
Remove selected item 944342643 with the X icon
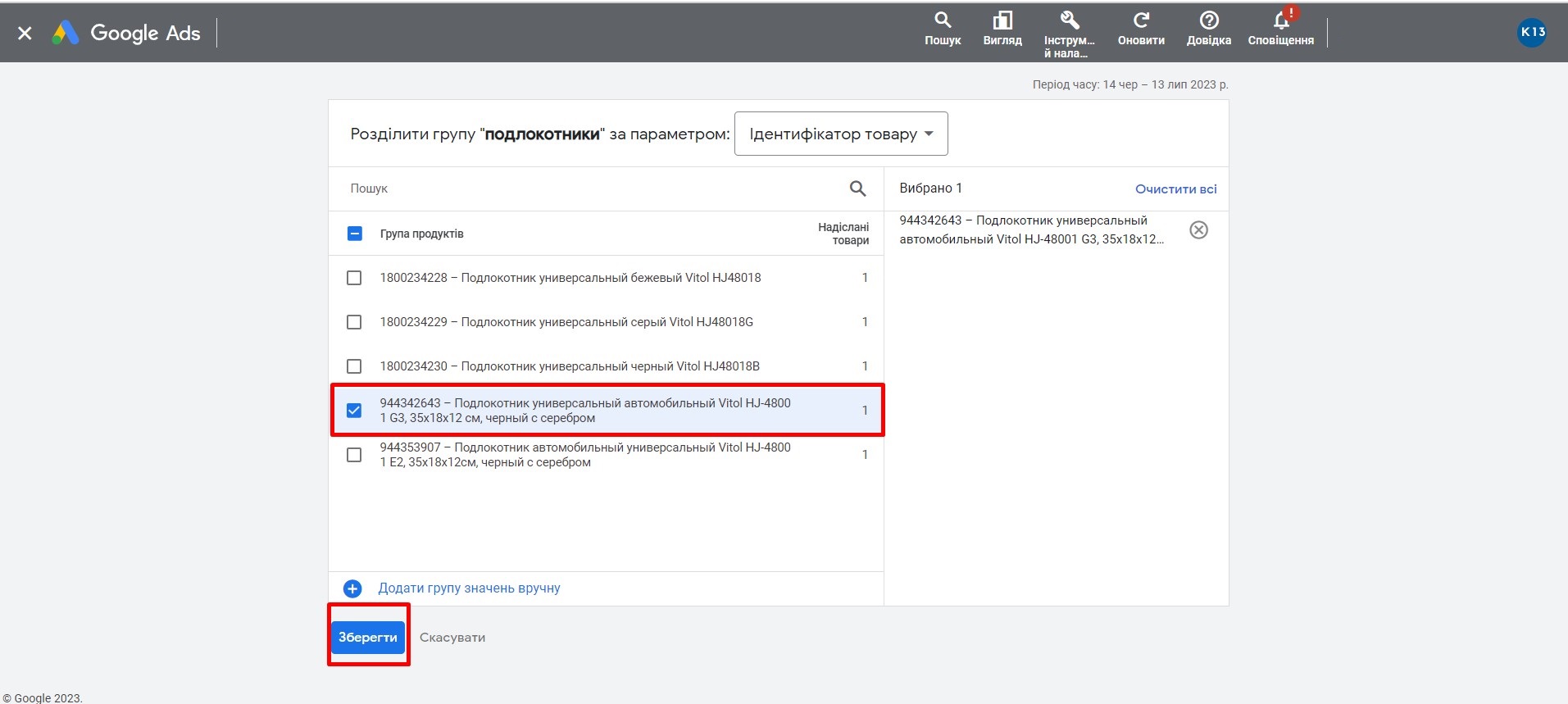pyautogui.click(x=1198, y=230)
